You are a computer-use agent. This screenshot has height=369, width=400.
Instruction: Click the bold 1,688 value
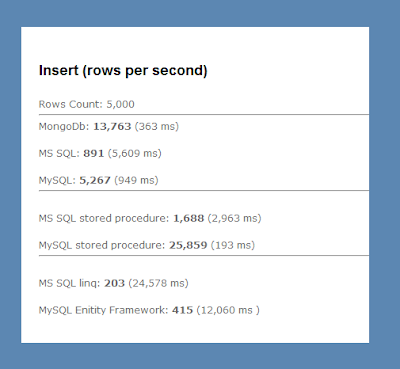188,219
